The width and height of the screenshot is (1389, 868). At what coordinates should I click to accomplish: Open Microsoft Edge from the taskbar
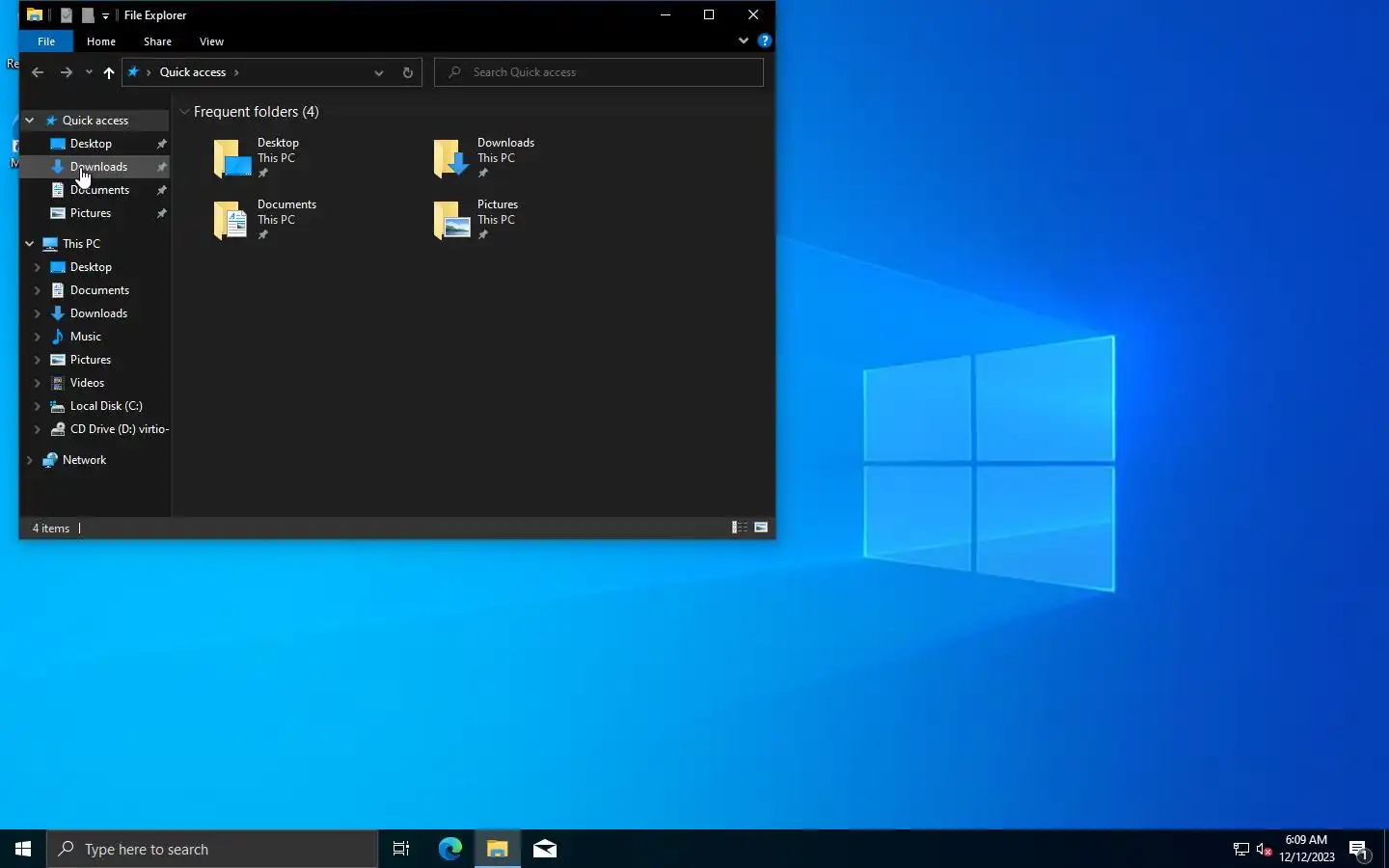coord(450,849)
